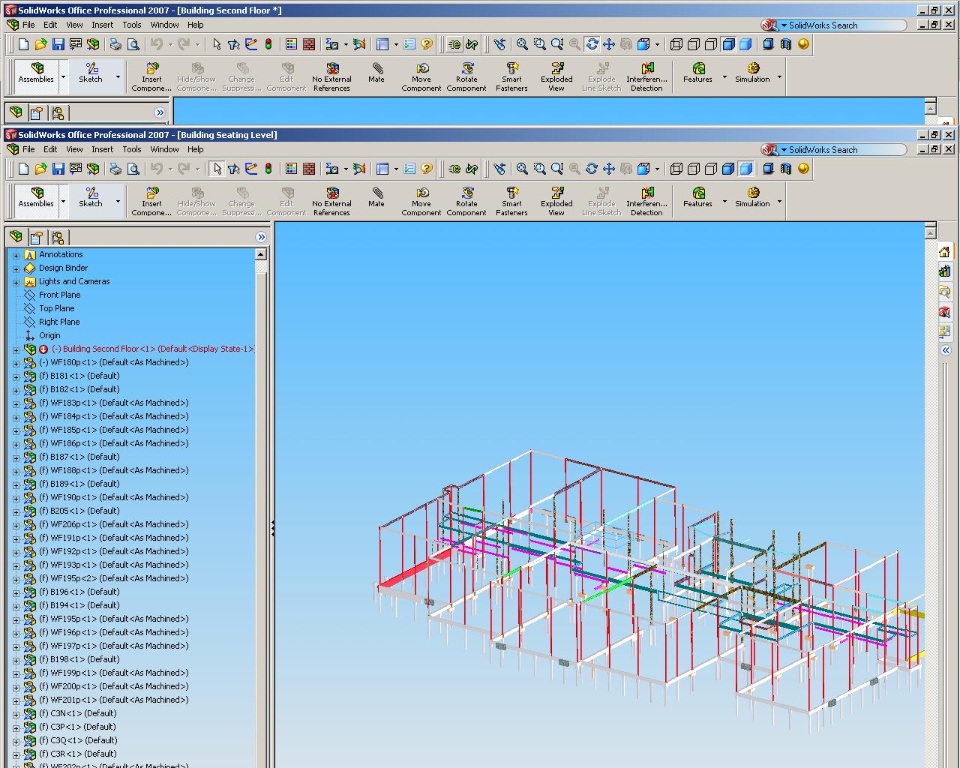This screenshot has width=960, height=768.
Task: Toggle Section View in Building Seating Level window
Action: click(x=786, y=168)
